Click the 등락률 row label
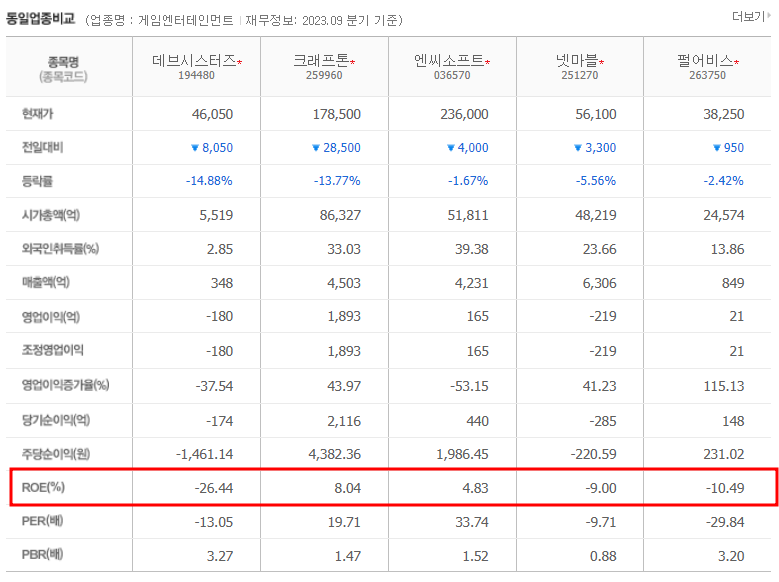The width and height of the screenshot is (779, 582). pyautogui.click(x=37, y=181)
